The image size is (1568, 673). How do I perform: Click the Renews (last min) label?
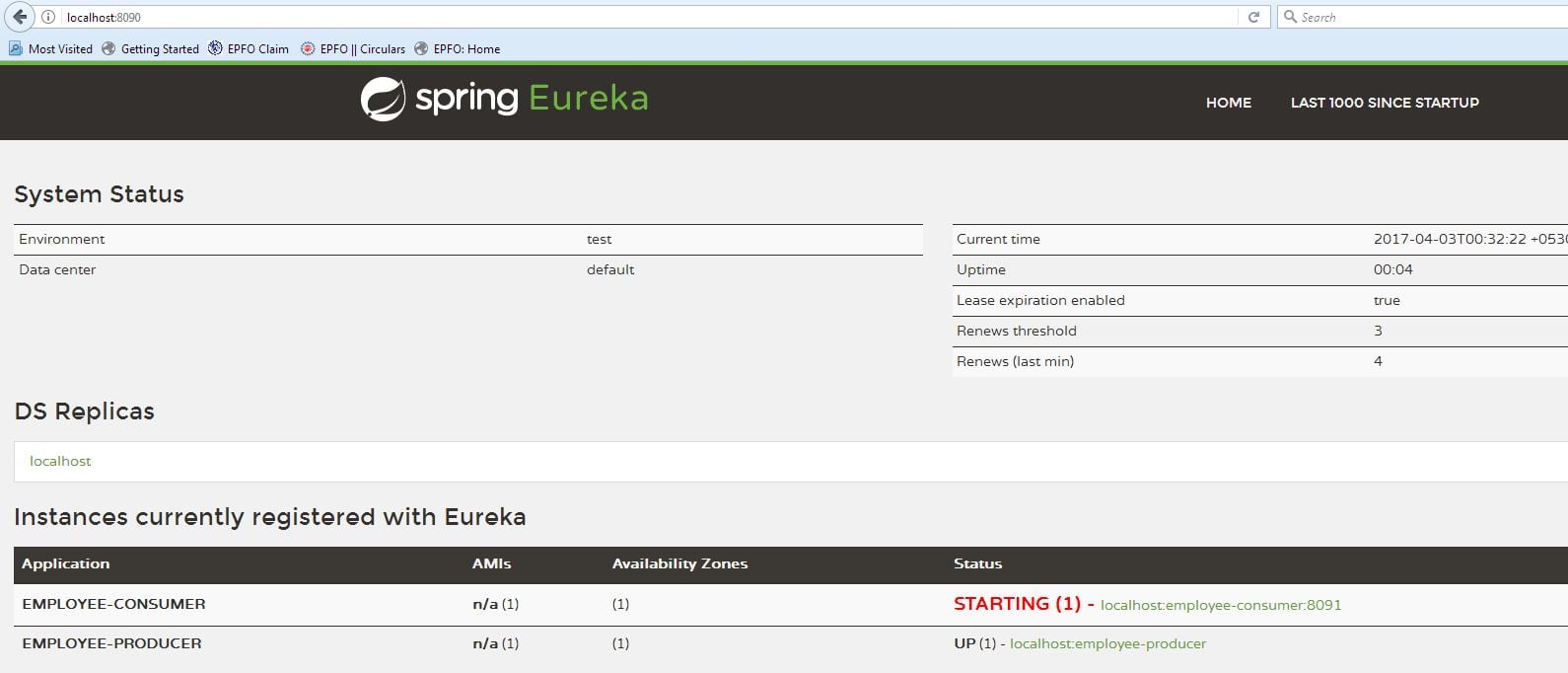pyautogui.click(x=1015, y=361)
